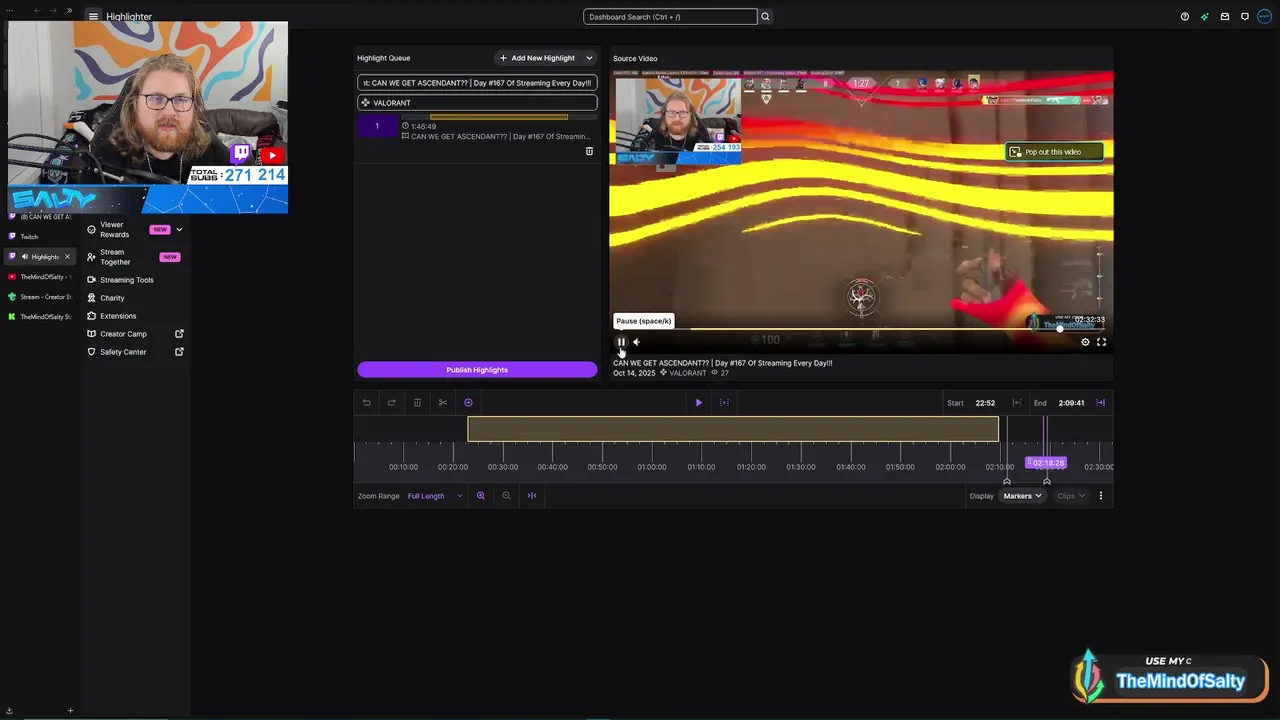The width and height of the screenshot is (1280, 720).
Task: Open the whispers chat bubble icon
Action: pos(1245,16)
